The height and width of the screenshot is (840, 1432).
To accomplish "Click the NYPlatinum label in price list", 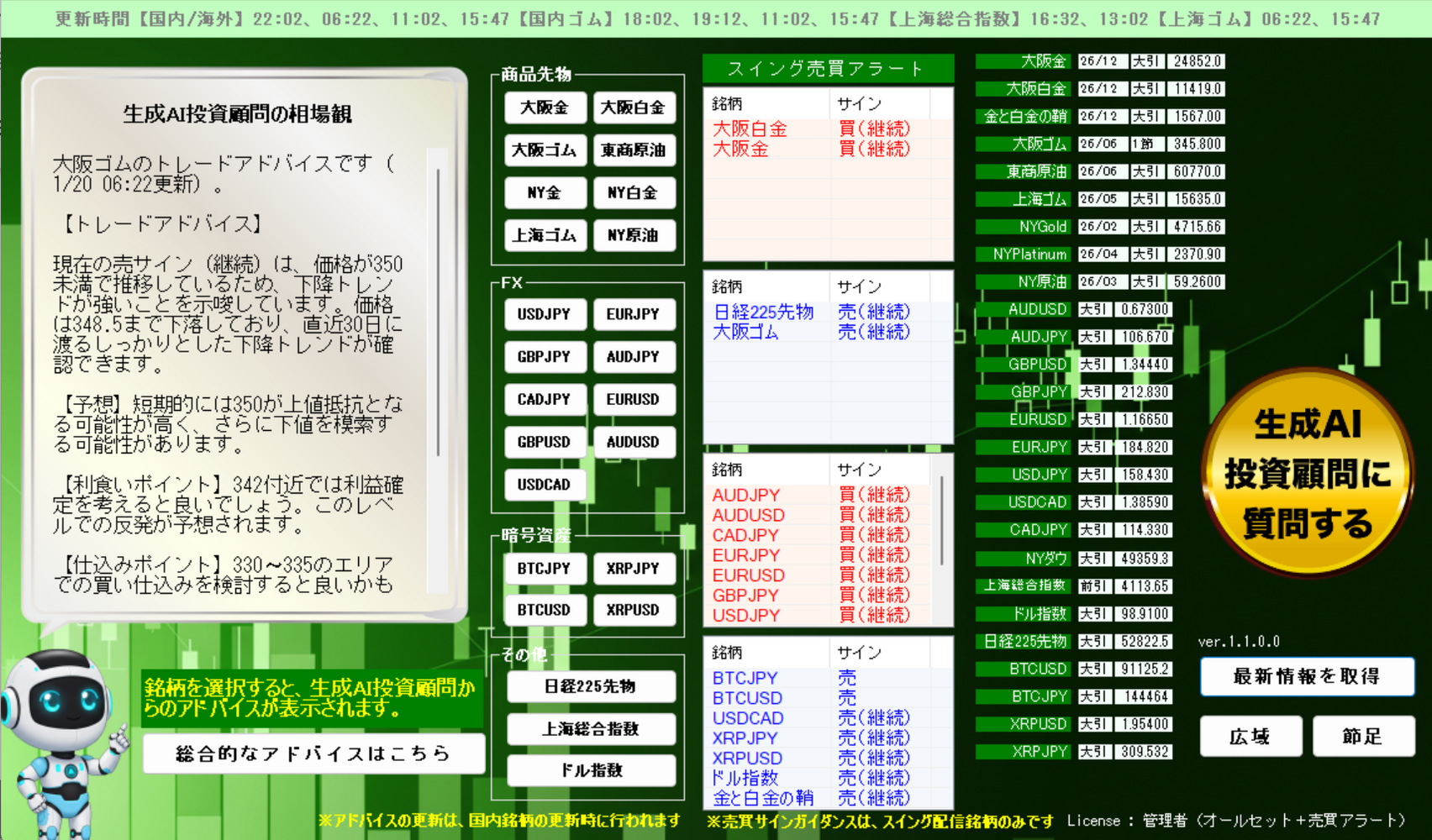I will pos(1022,255).
